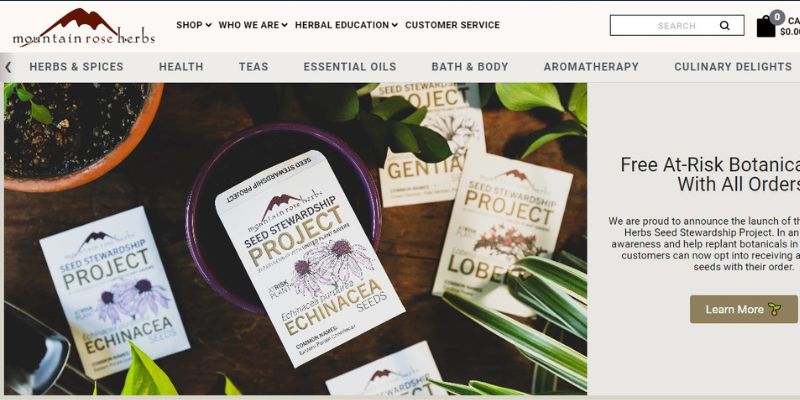Image resolution: width=800 pixels, height=400 pixels.
Task: Select the HEALTH category
Action: click(181, 67)
